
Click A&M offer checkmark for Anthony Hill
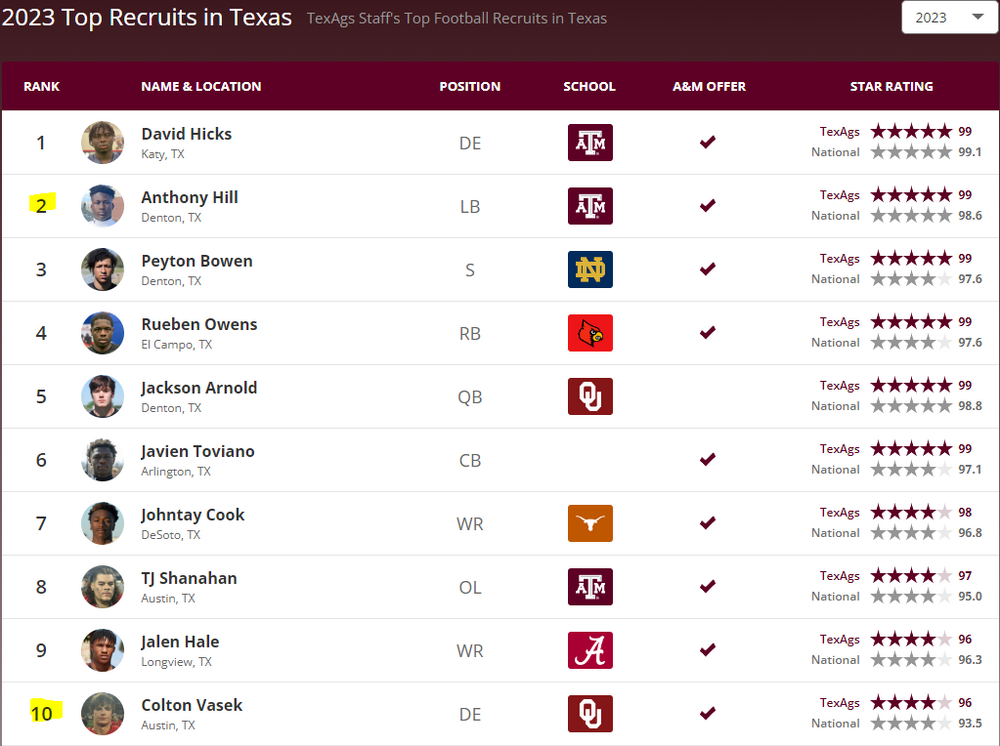pos(708,206)
